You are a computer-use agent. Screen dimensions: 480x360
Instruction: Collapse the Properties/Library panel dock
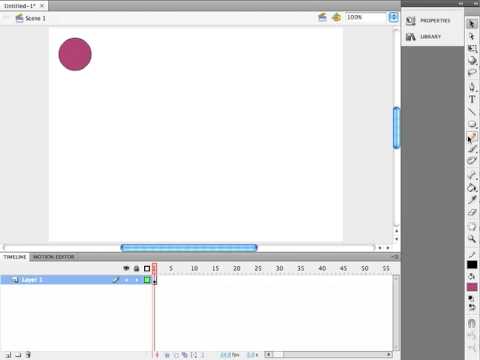(460, 3)
